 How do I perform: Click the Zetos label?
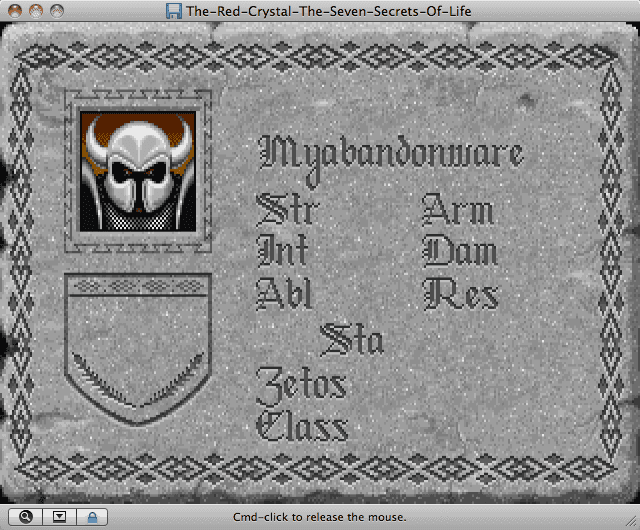[301, 385]
